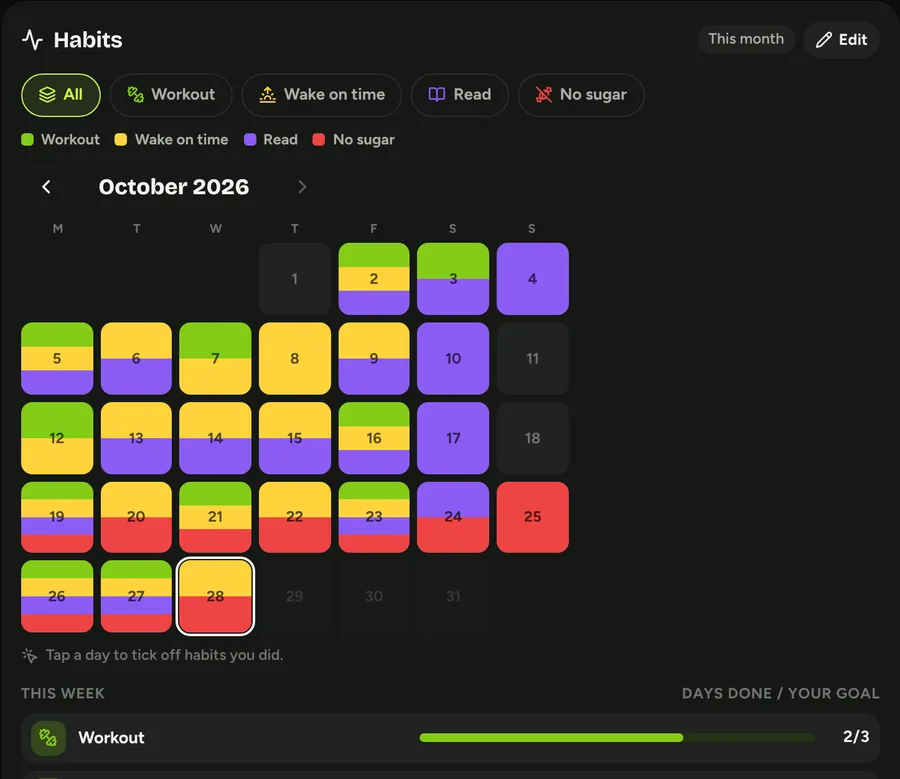Viewport: 900px width, 779px height.
Task: Click the book icon in Read chip
Action: 437,95
